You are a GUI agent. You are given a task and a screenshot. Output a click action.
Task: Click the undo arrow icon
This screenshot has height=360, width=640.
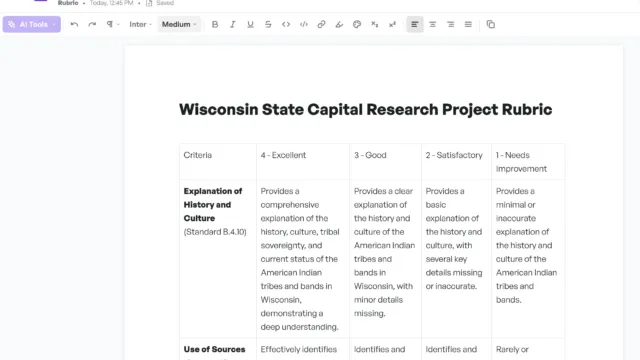click(x=74, y=24)
